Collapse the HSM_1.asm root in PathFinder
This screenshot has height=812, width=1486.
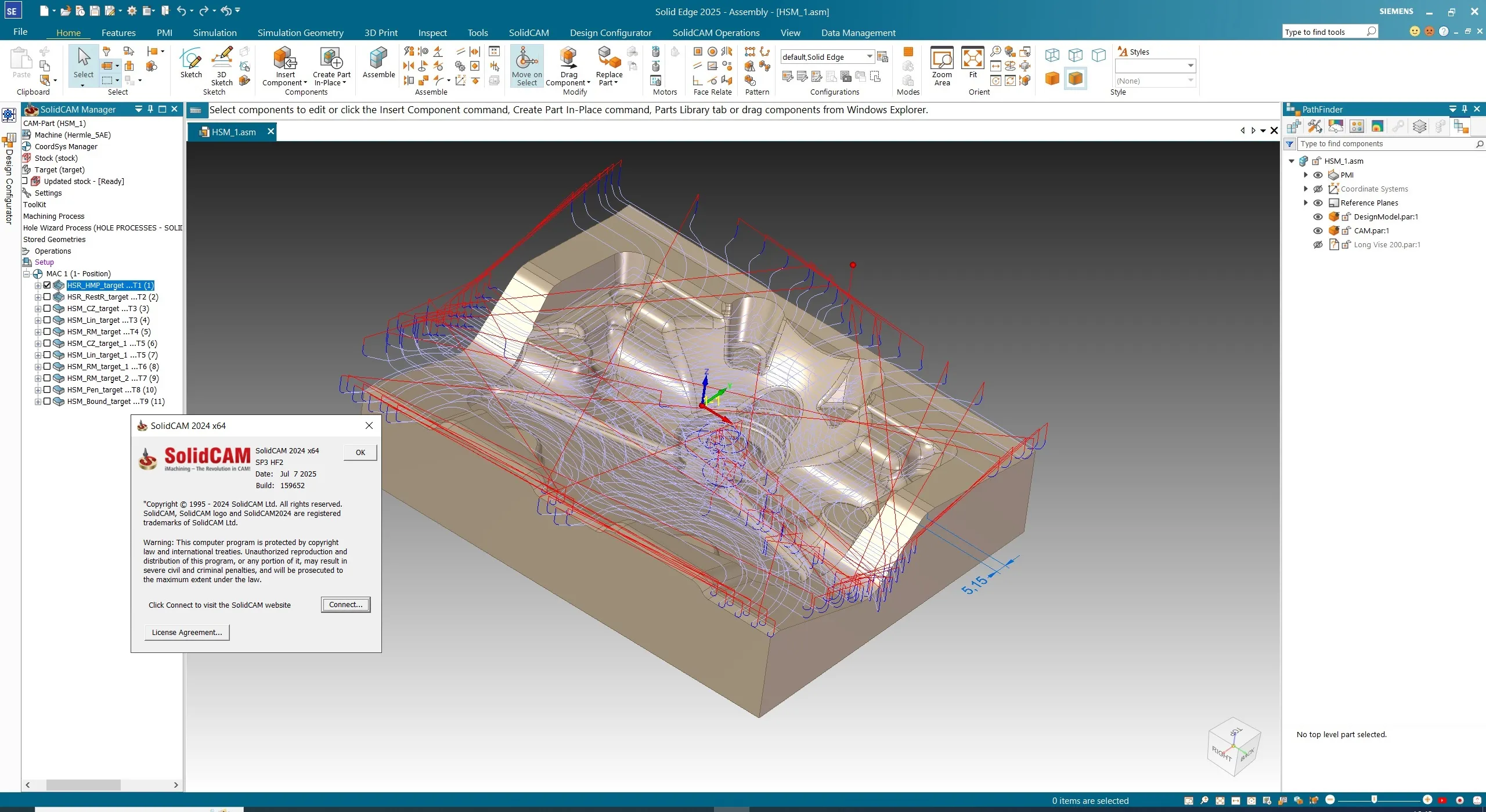(1292, 161)
